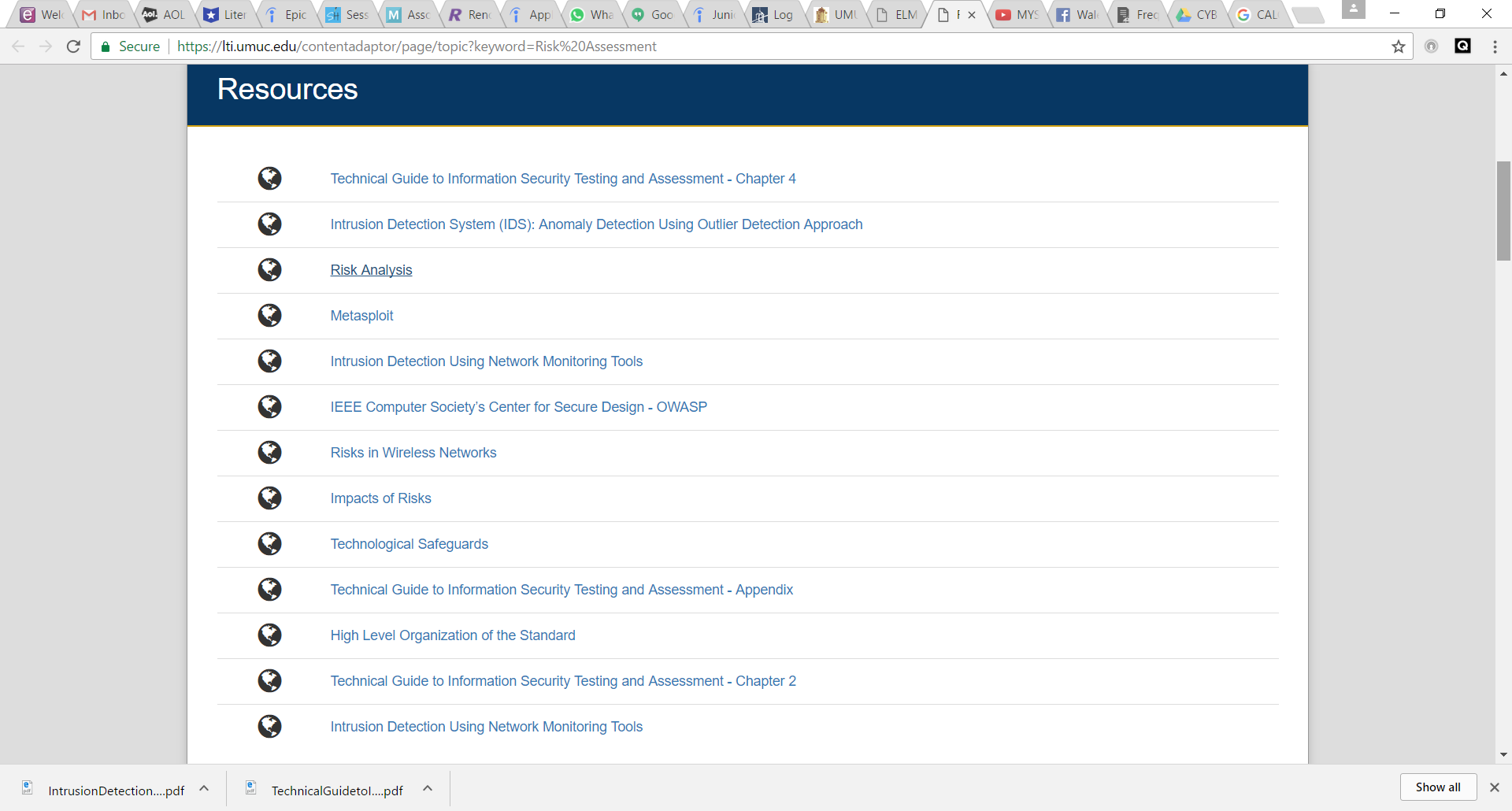The width and height of the screenshot is (1512, 811).
Task: Open the High Level Organization of the Standard link
Action: 452,635
